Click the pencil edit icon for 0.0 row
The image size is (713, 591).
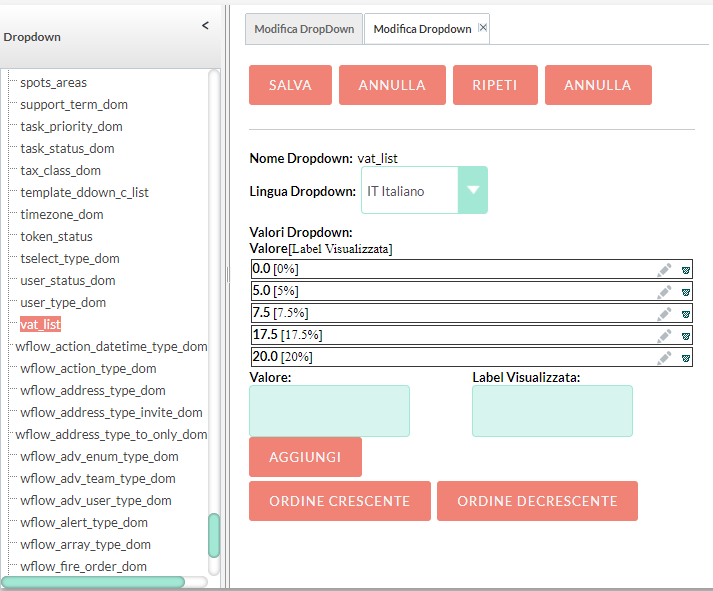(x=664, y=269)
